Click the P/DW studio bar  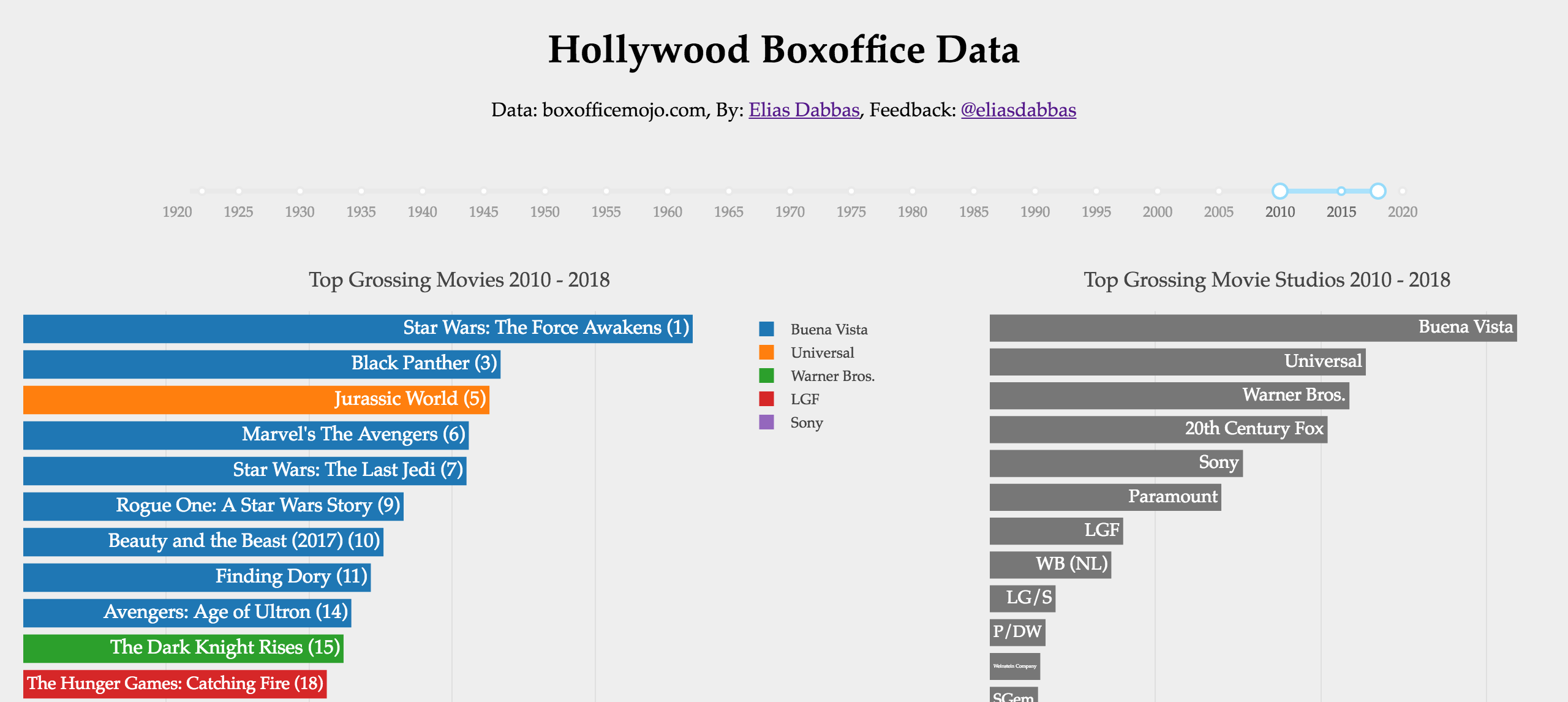pyautogui.click(x=1017, y=632)
